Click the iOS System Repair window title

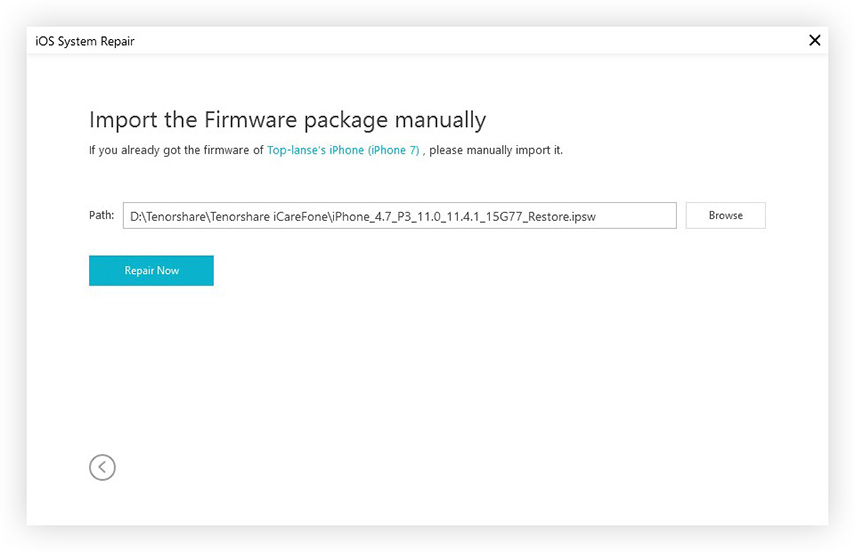(85, 41)
